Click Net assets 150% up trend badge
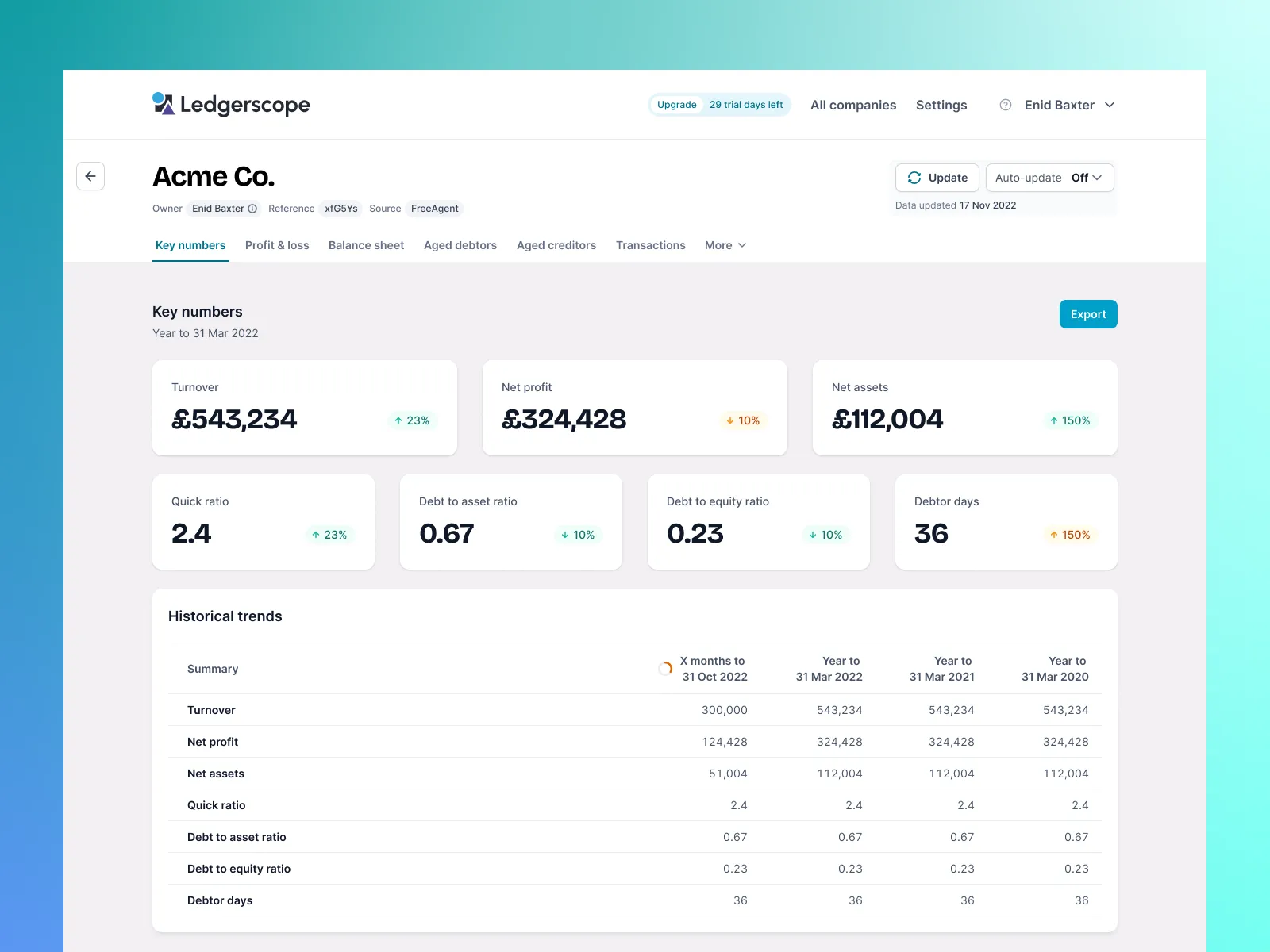 tap(1070, 420)
